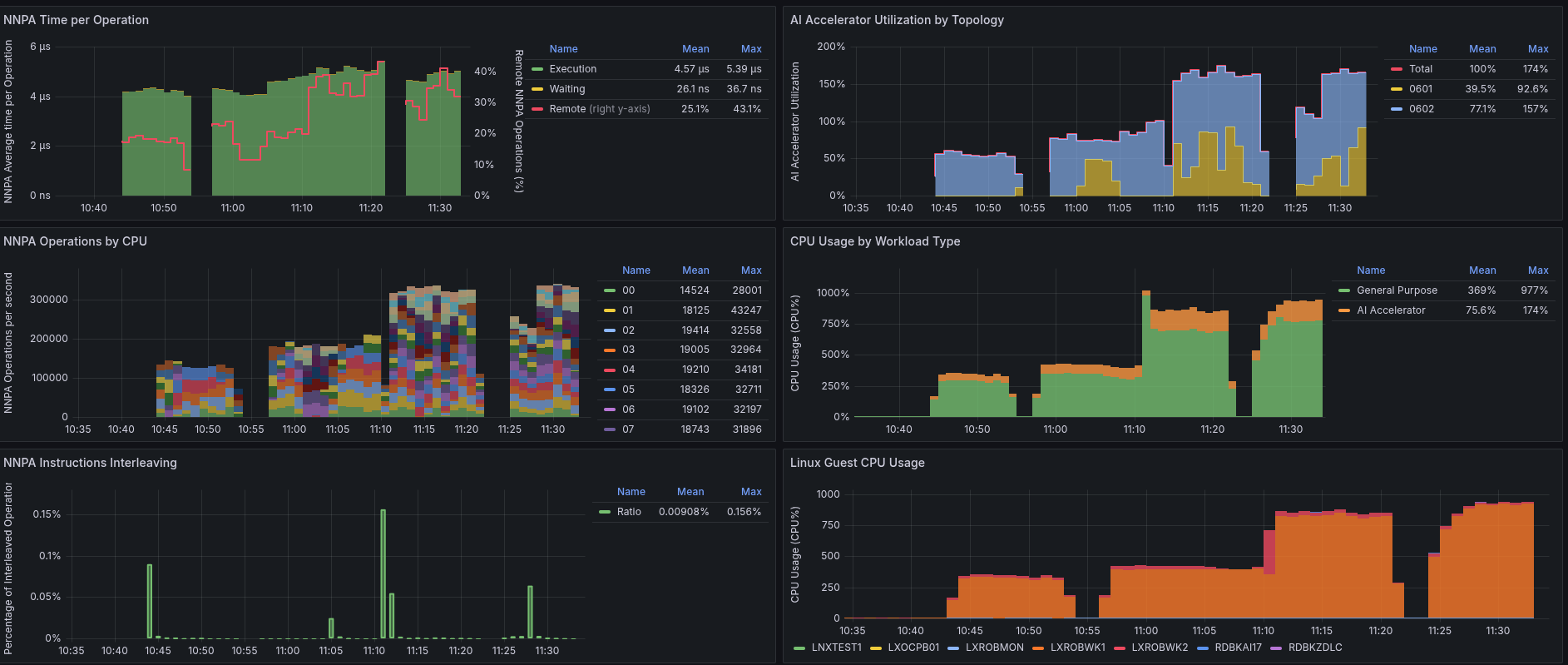Select General Purpose workload legend entry
The height and width of the screenshot is (665, 1568).
(1397, 290)
